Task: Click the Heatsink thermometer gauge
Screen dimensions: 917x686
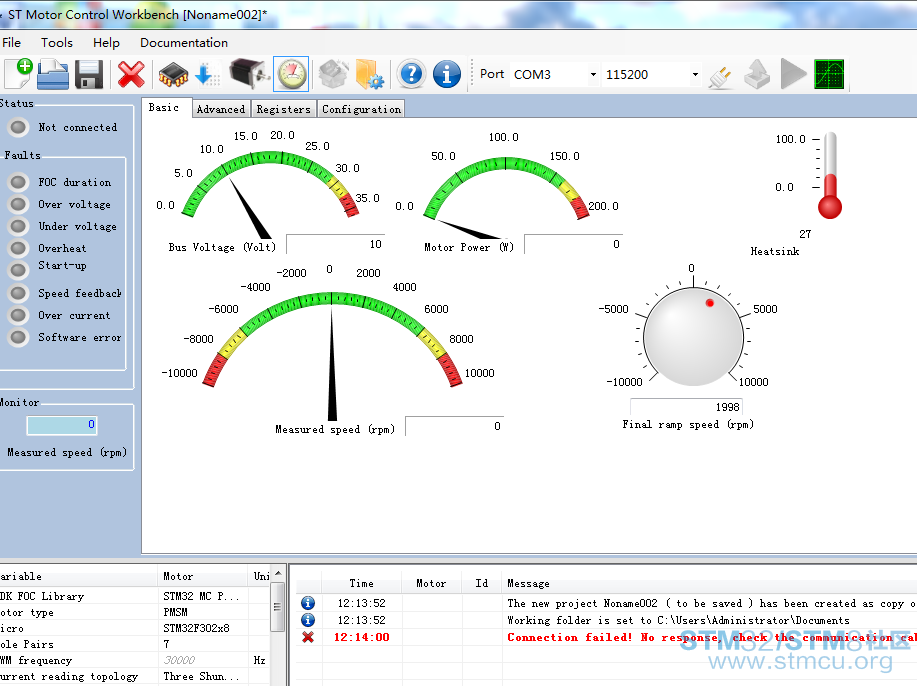Action: pyautogui.click(x=830, y=175)
